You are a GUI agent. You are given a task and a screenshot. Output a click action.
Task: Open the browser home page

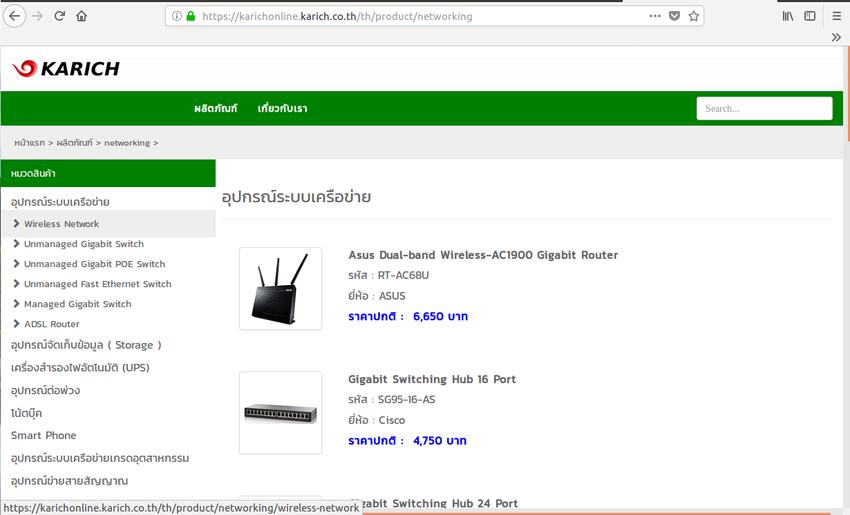(x=81, y=16)
